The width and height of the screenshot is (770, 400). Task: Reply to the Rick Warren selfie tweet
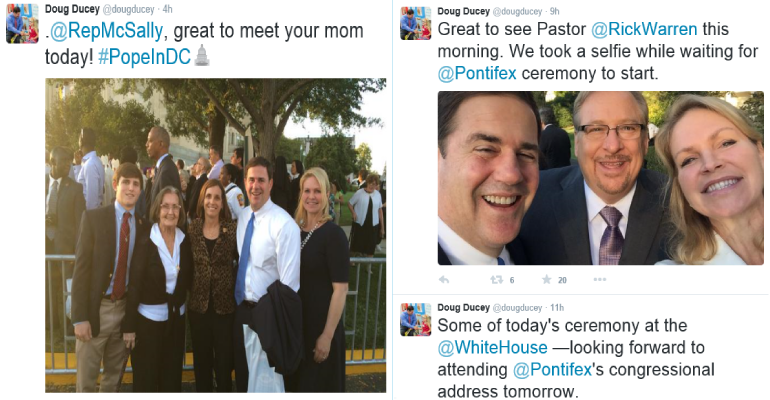point(443,280)
